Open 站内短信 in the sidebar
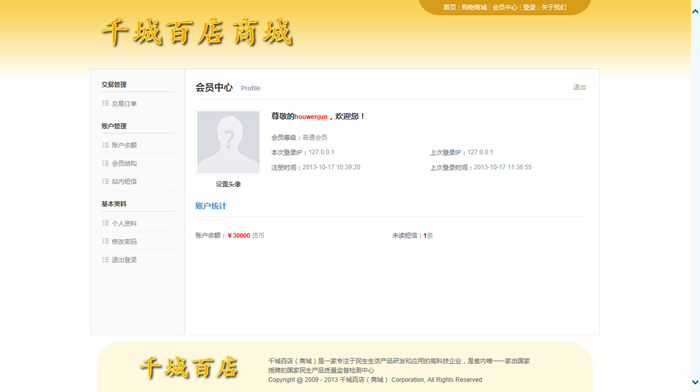Image resolution: width=700 pixels, height=392 pixels. (124, 181)
